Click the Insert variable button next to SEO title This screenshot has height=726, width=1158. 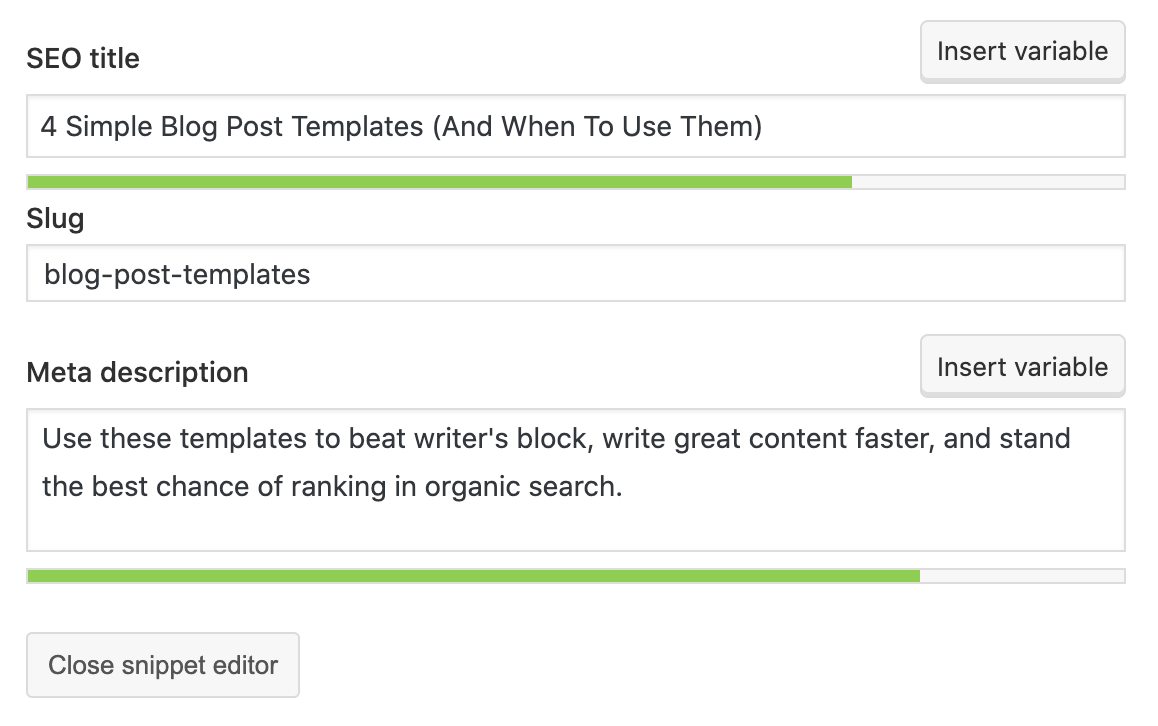(1022, 51)
